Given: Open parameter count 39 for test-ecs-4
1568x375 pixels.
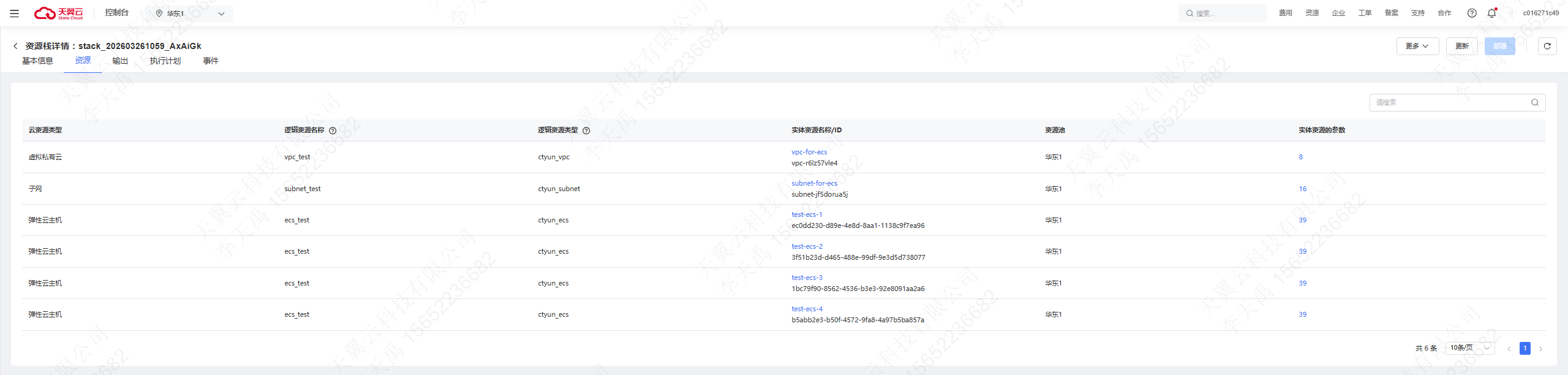Looking at the screenshot, I should tap(1302, 314).
